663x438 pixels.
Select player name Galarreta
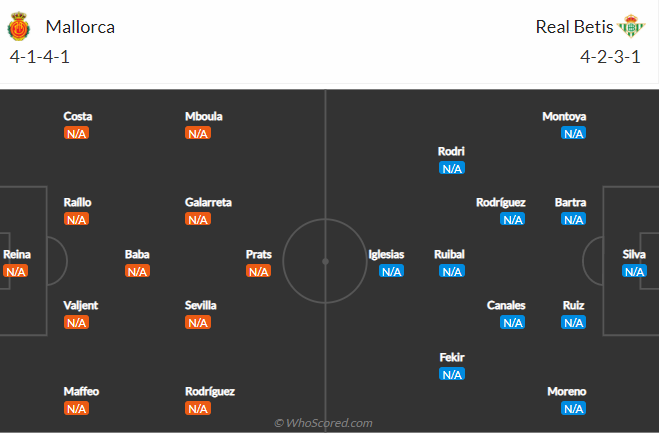point(208,203)
